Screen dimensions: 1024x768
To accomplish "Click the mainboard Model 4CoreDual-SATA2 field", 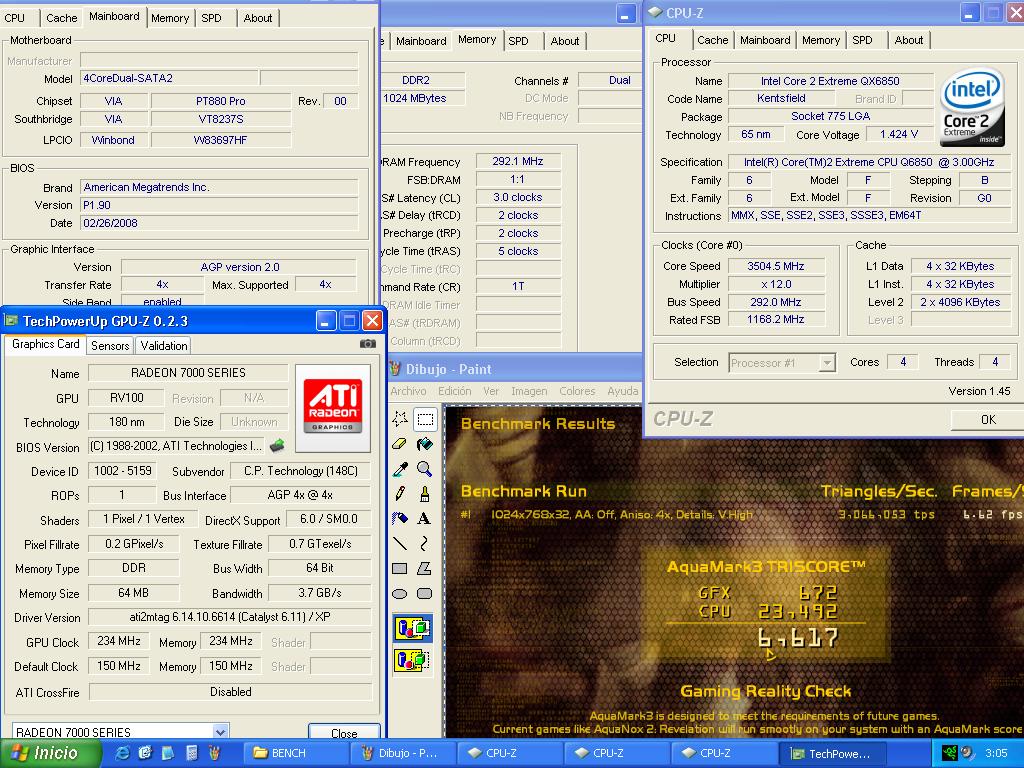I will coord(169,78).
